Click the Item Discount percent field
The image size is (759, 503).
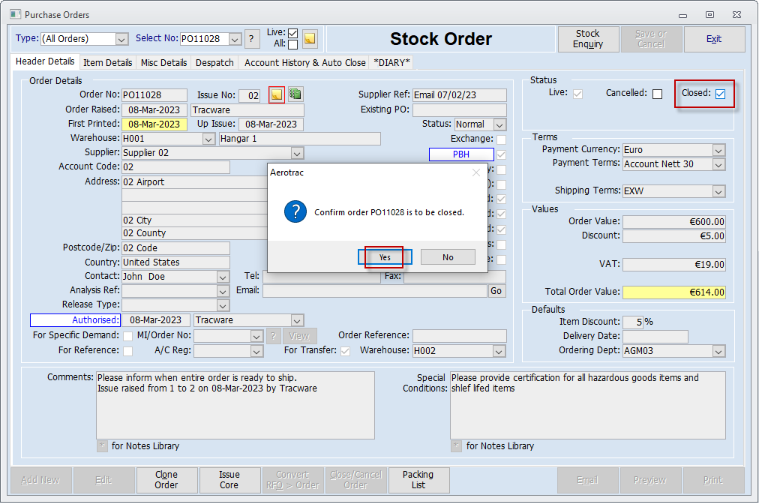pyautogui.click(x=633, y=322)
